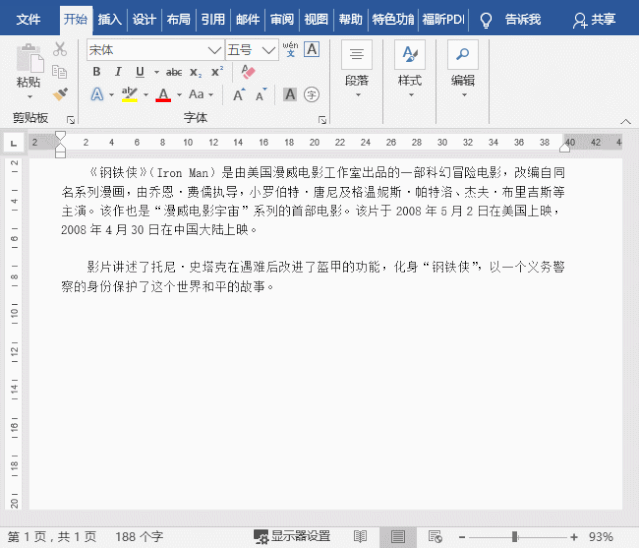Click the Cut scissors icon

click(x=60, y=49)
